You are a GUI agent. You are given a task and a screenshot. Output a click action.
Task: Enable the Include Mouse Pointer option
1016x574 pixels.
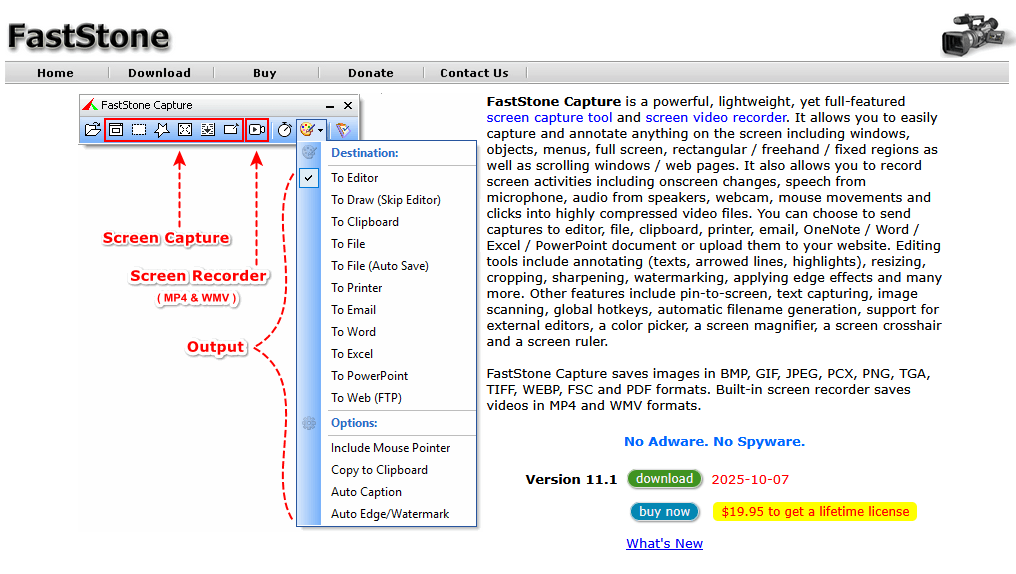click(x=390, y=448)
